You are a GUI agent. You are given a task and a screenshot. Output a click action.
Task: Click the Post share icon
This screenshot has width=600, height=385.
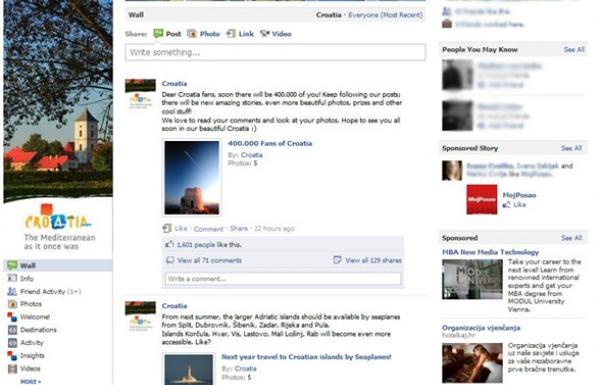158,34
